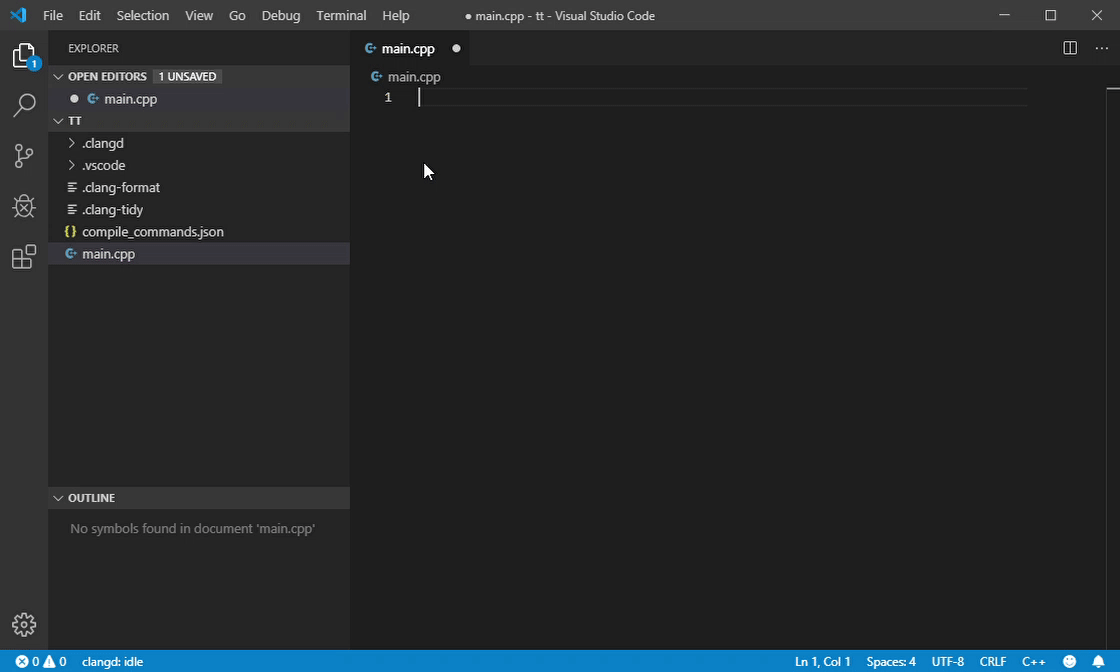Viewport: 1120px width, 672px height.
Task: Click the .clang-format file icon
Action: [x=71, y=187]
